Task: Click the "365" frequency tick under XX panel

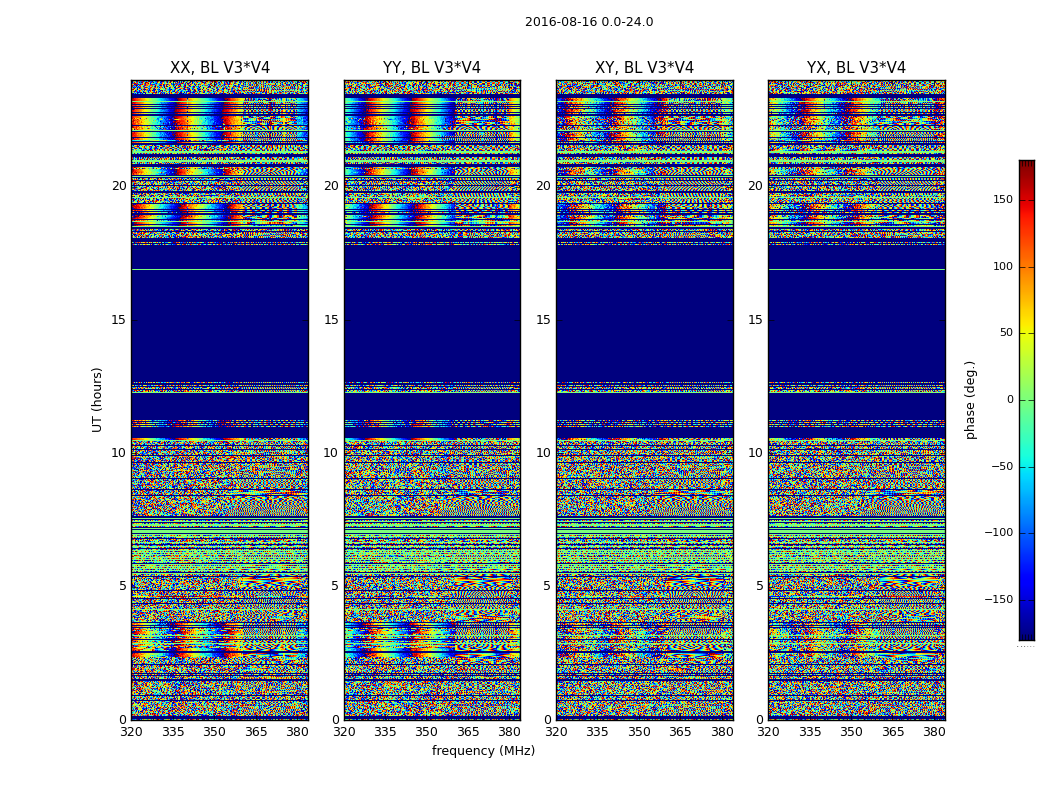Action: click(256, 732)
